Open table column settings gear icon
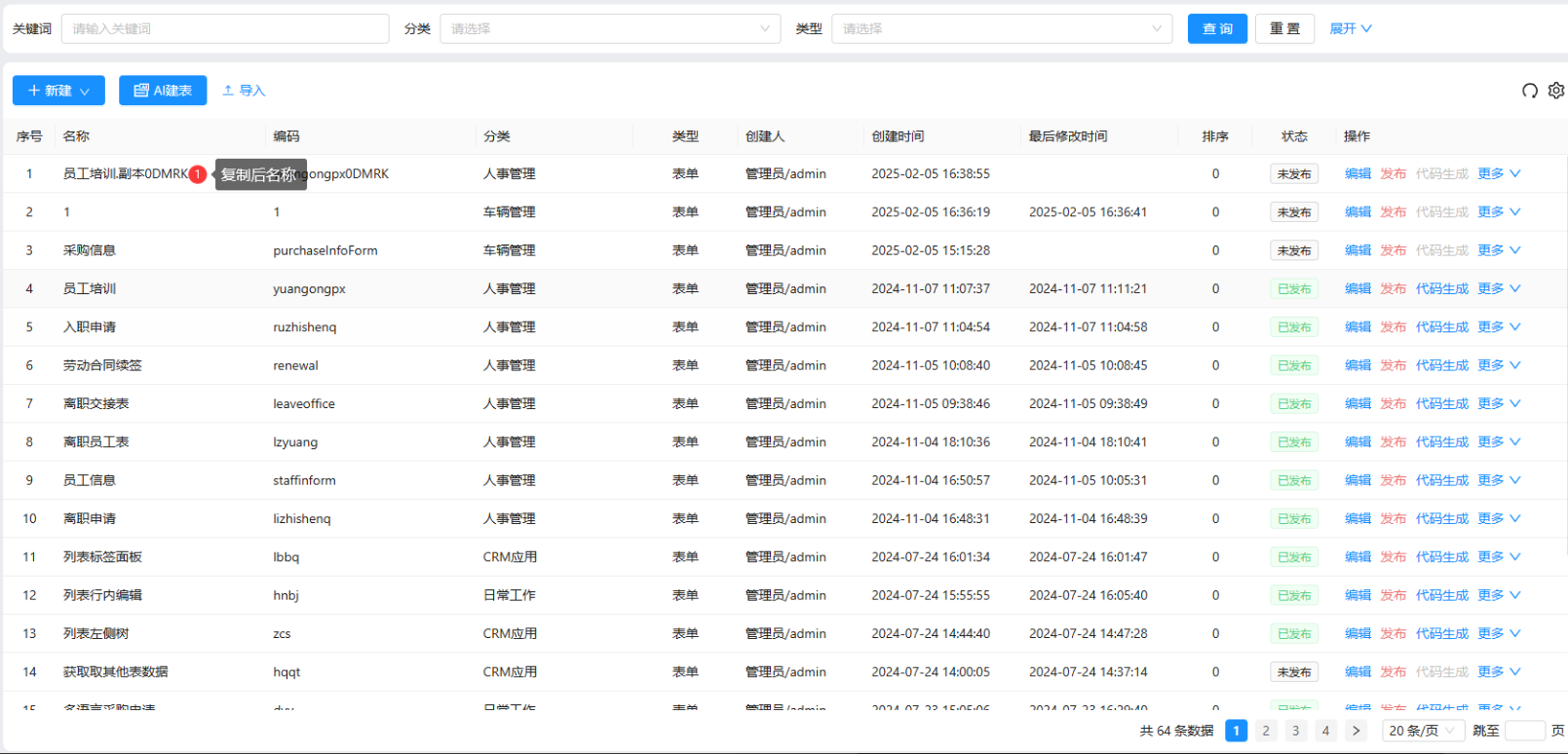 [1556, 91]
